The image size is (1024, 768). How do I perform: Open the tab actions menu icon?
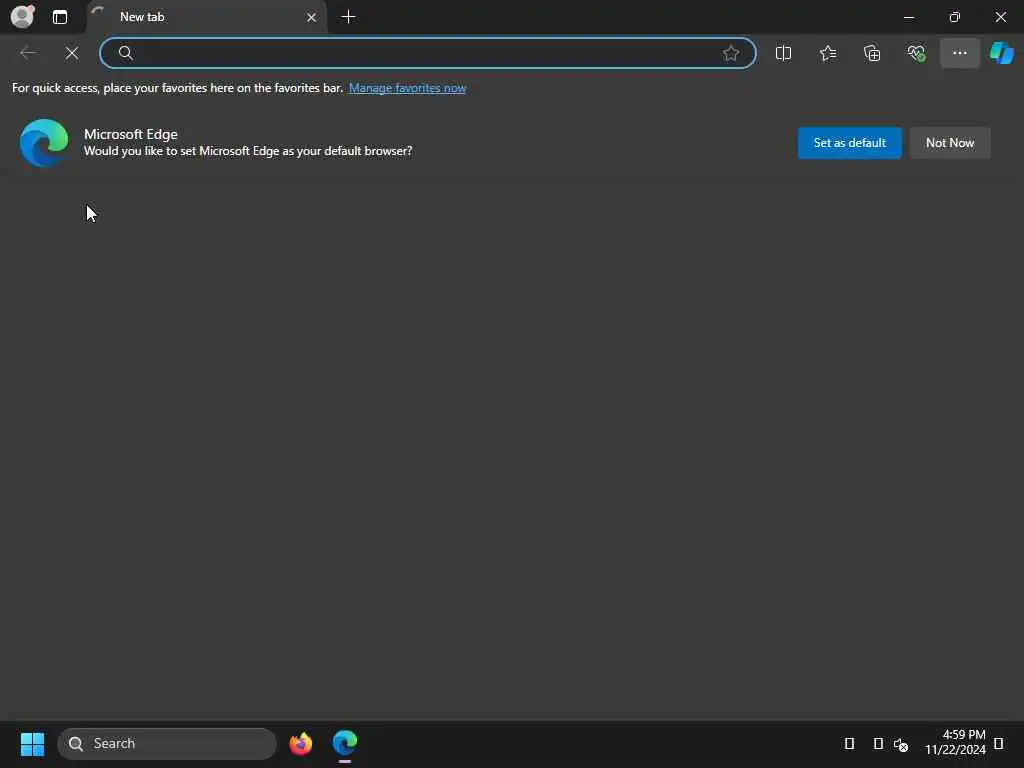(x=59, y=17)
